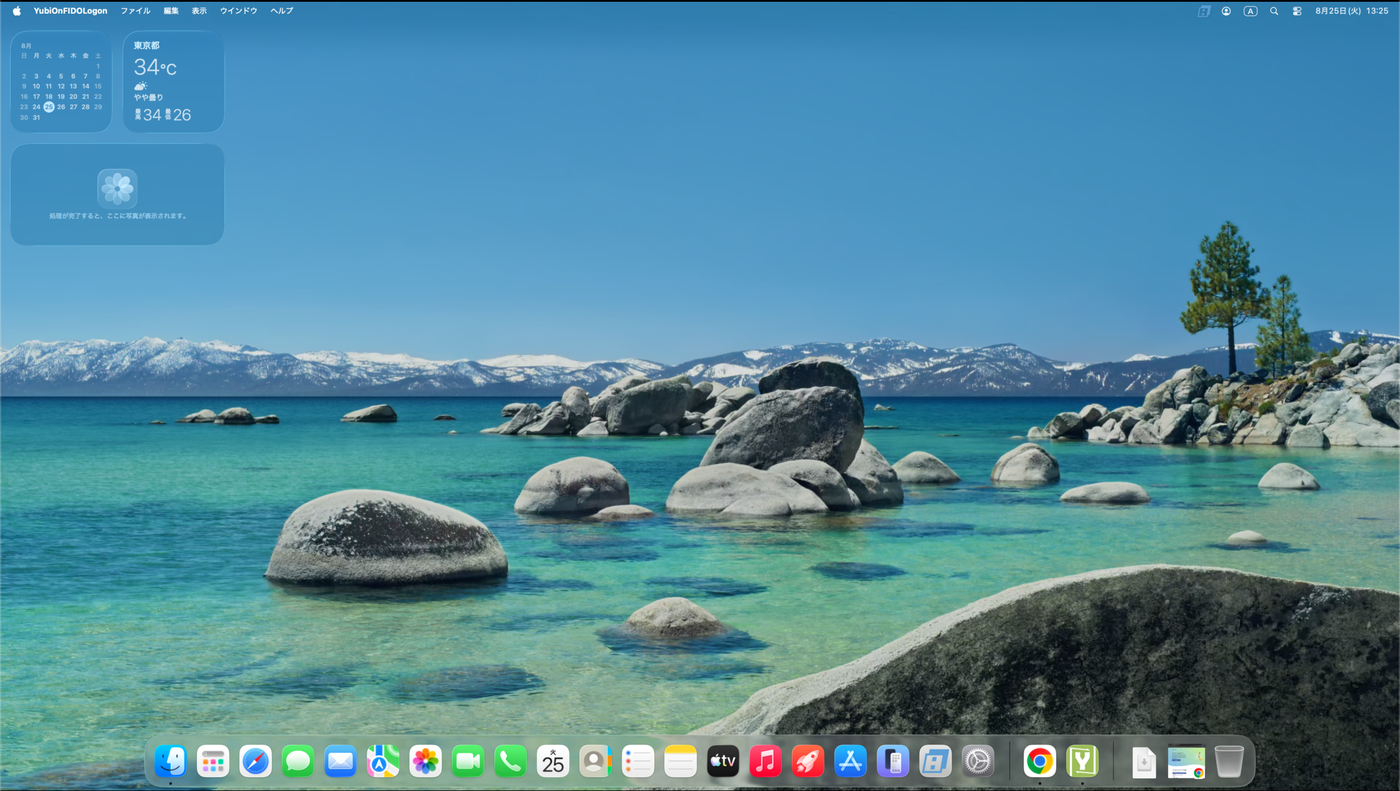Open Control Center in the menu bar
Image resolution: width=1400 pixels, height=791 pixels.
[x=1297, y=11]
